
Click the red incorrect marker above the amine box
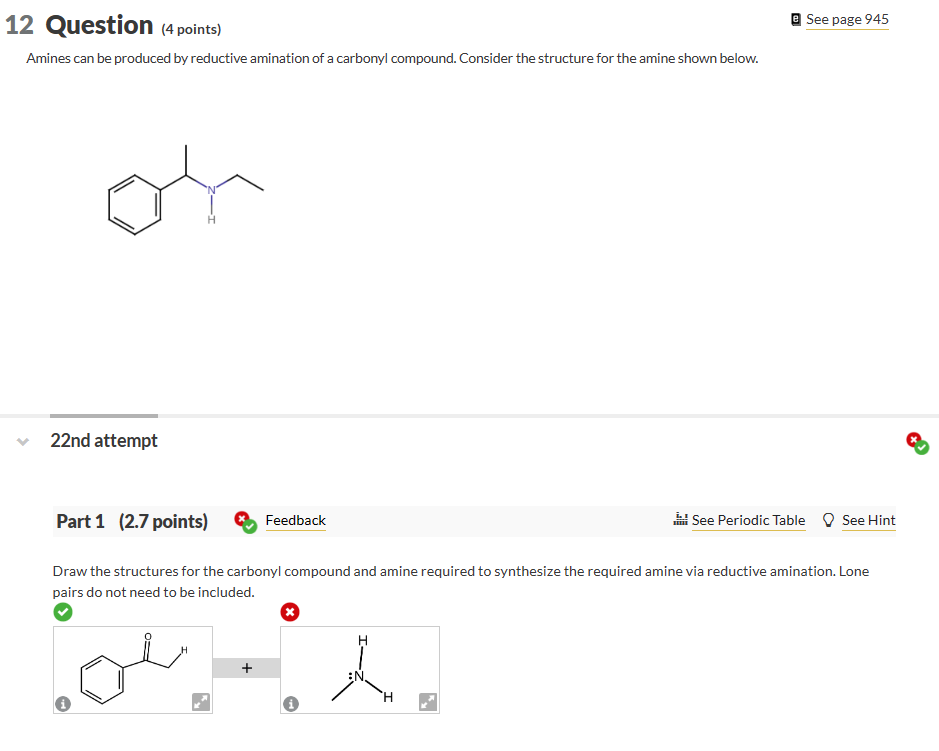pos(289,611)
